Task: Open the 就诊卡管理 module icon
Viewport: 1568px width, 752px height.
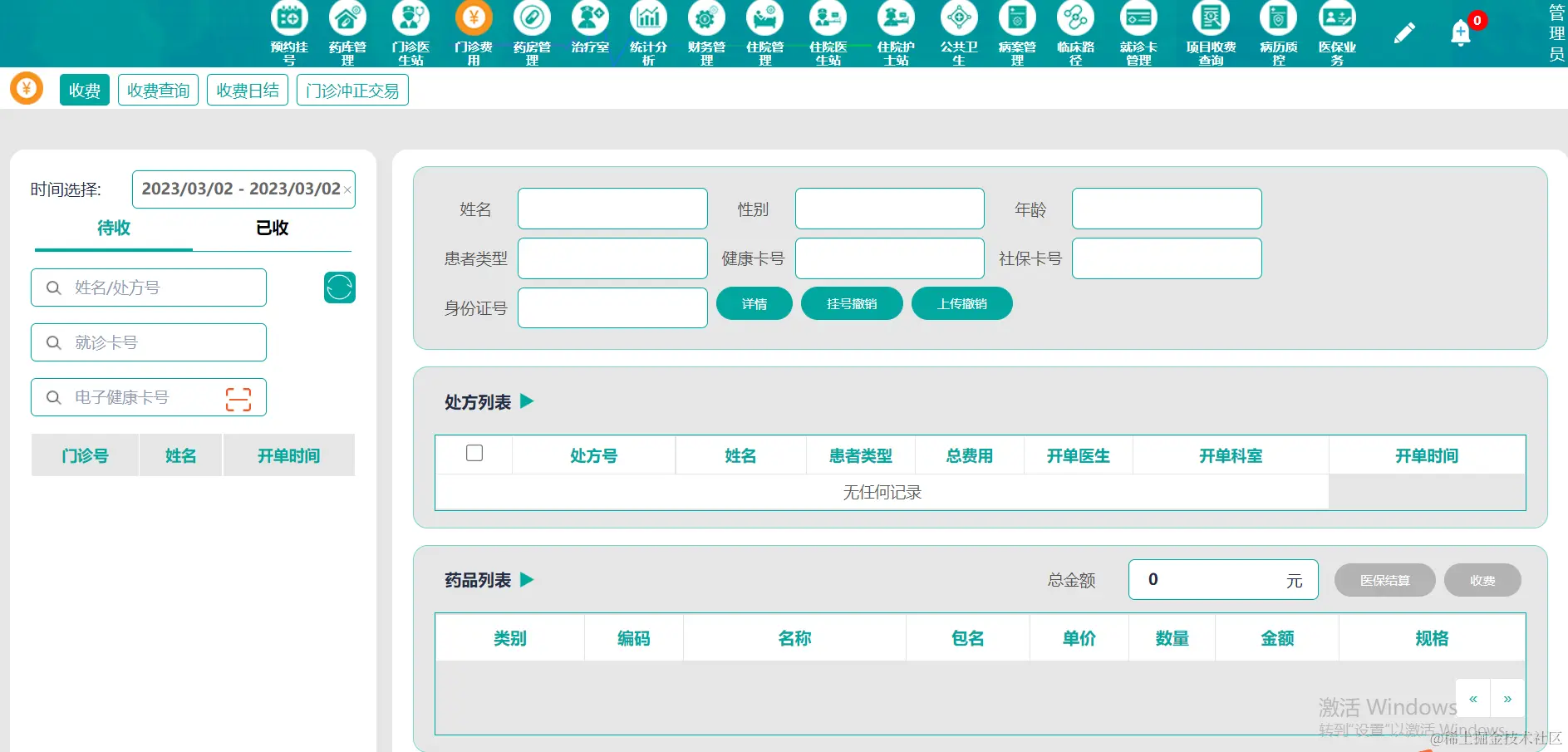Action: (1138, 18)
